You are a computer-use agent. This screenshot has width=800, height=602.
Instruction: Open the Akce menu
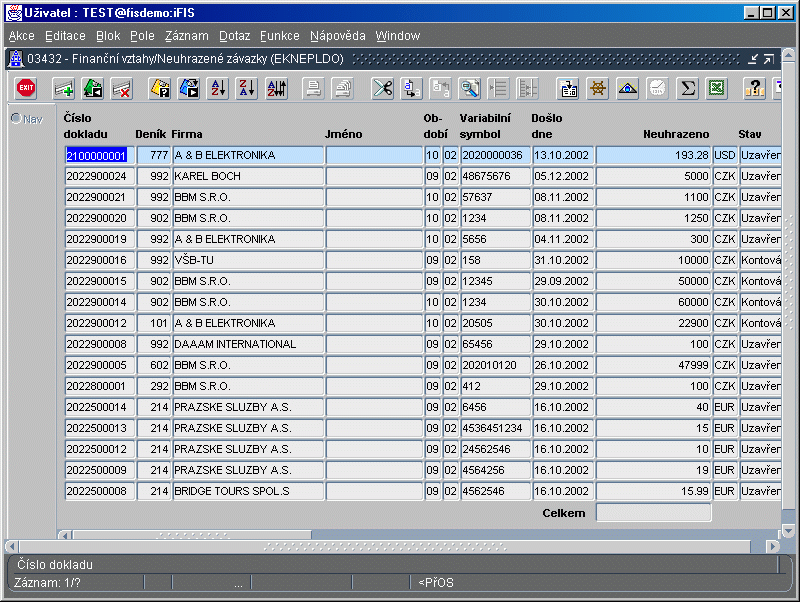[21, 36]
